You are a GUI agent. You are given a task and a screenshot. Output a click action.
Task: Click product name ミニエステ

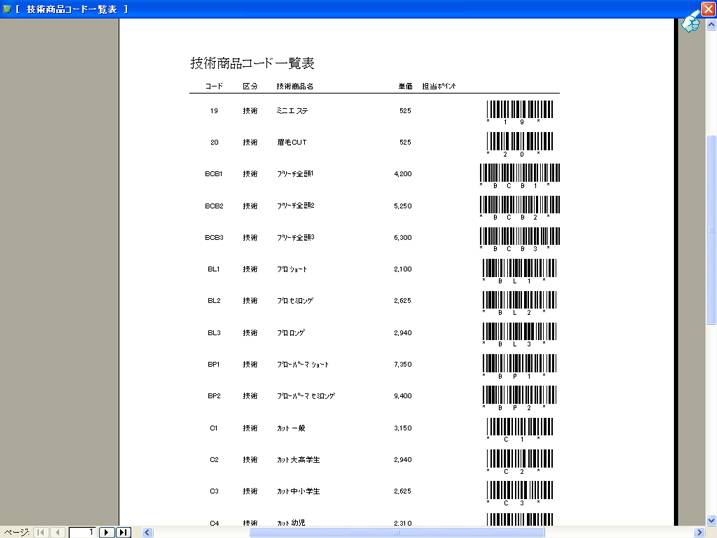(292, 111)
